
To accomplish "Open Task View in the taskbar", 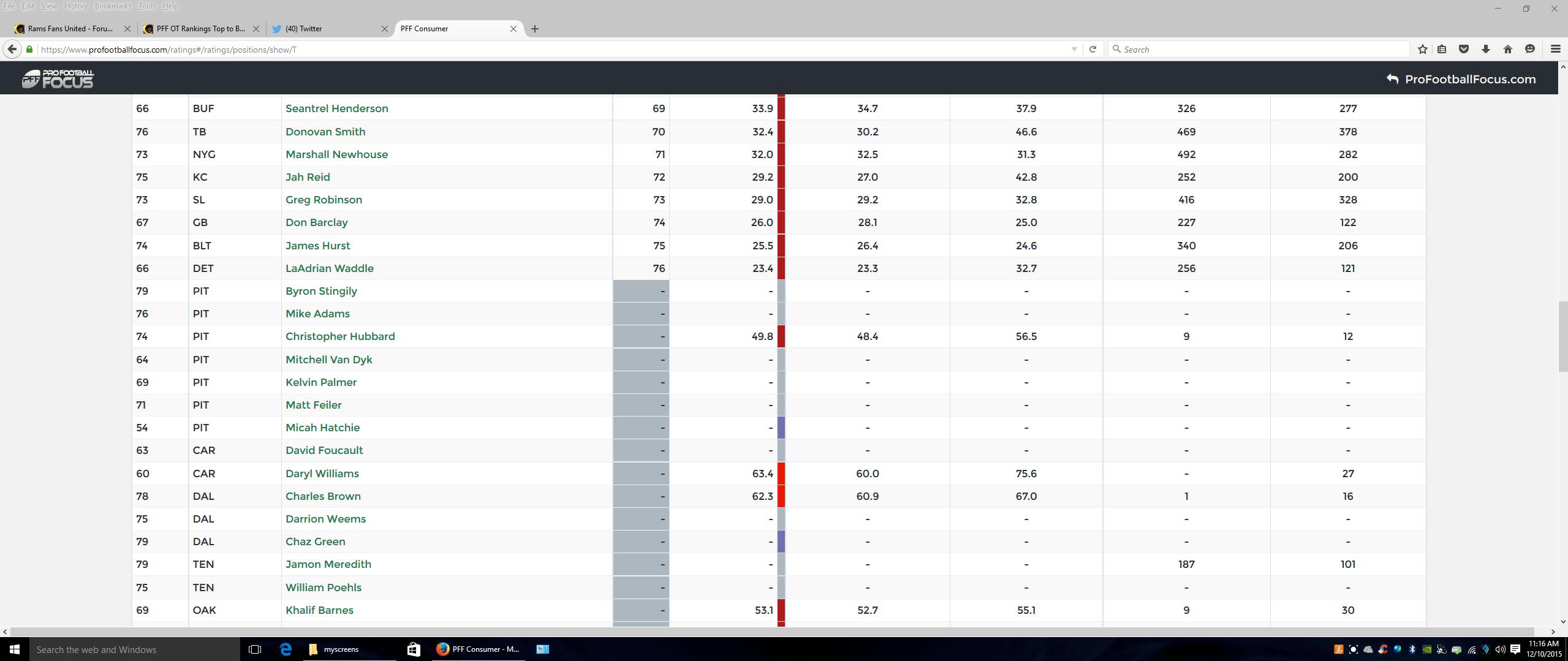I will [255, 649].
